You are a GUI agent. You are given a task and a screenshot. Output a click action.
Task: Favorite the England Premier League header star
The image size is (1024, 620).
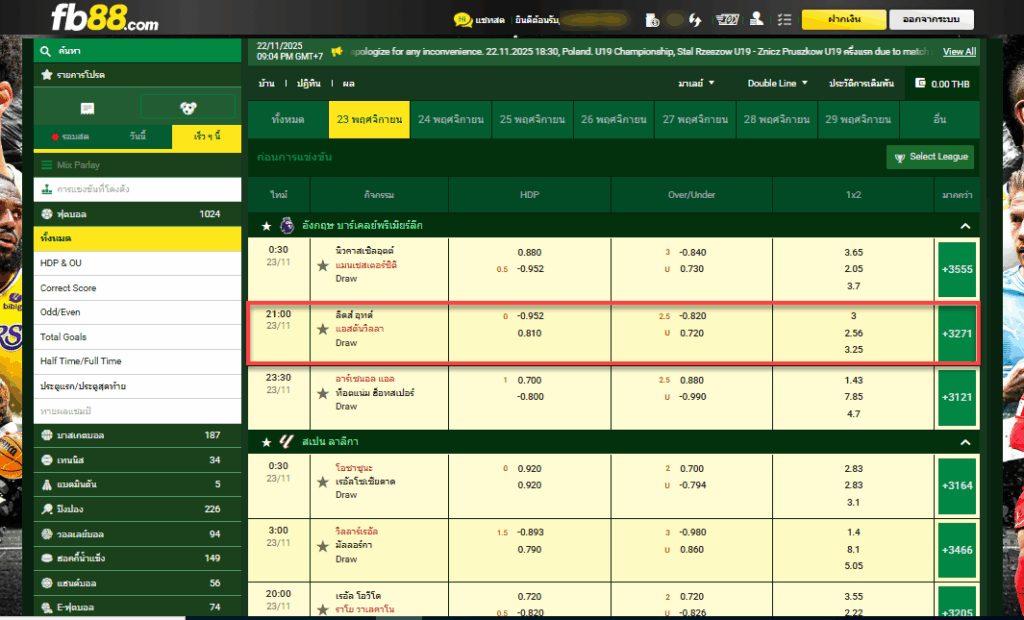[x=266, y=226]
